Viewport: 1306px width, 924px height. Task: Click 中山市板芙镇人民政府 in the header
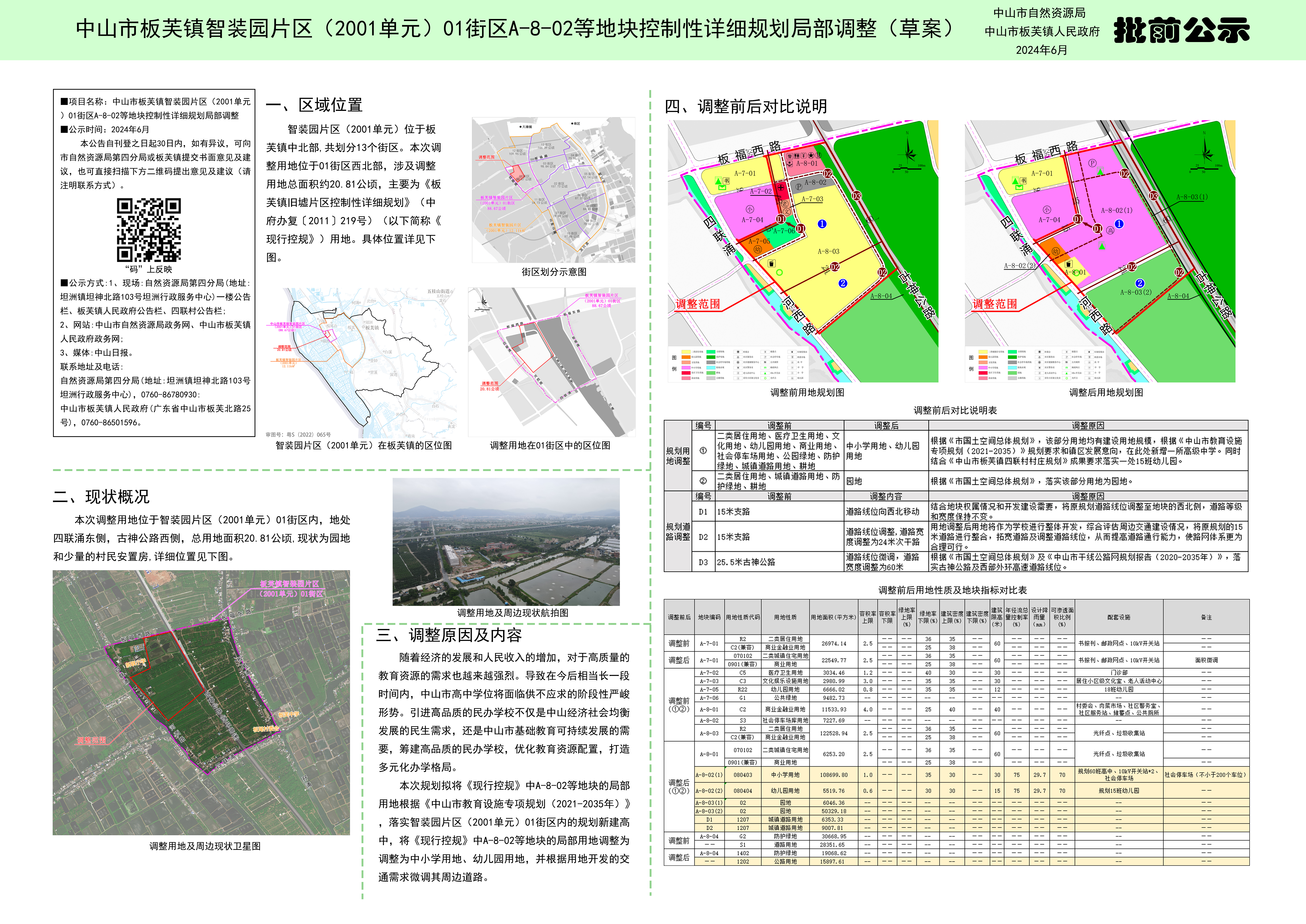click(1042, 31)
